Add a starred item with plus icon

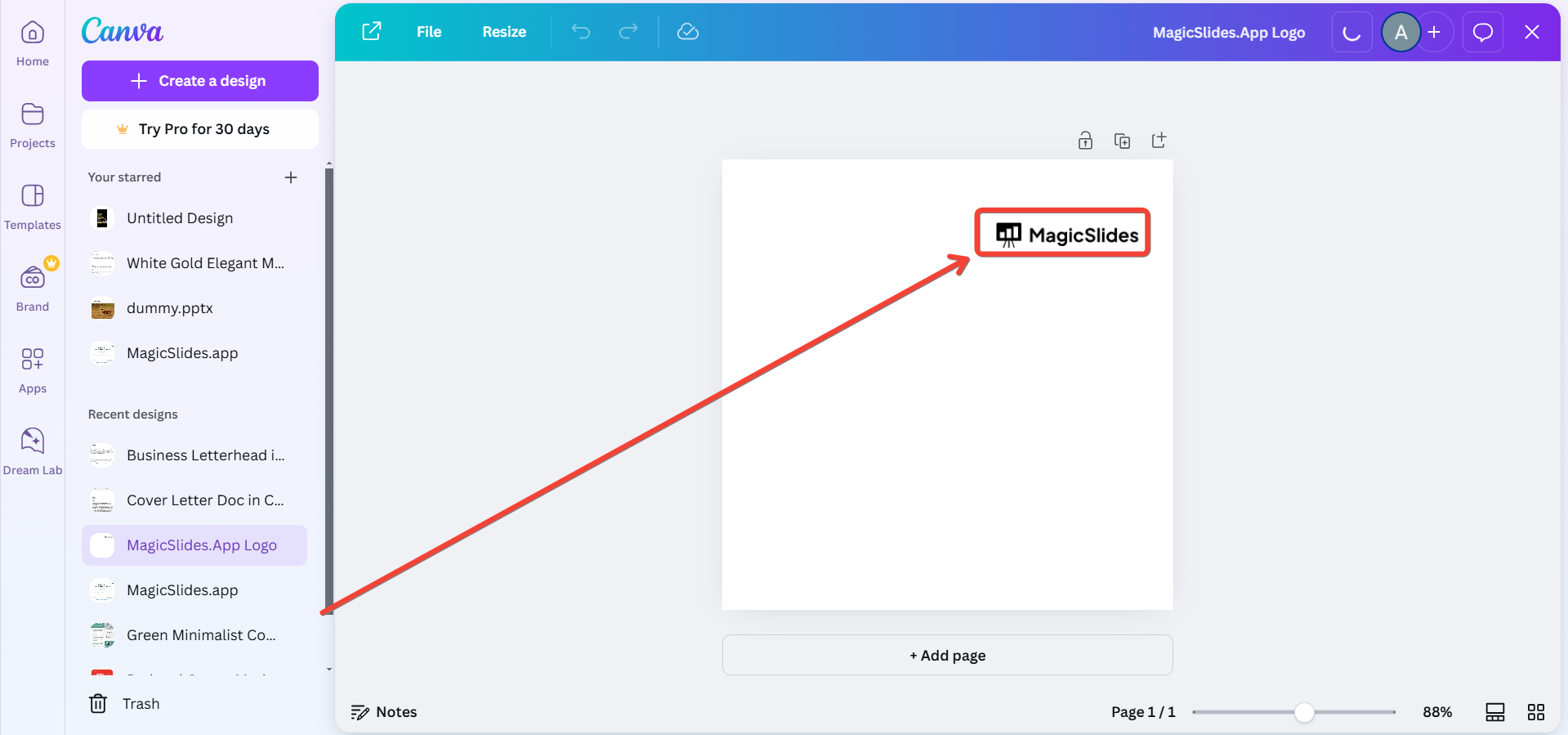pos(291,177)
